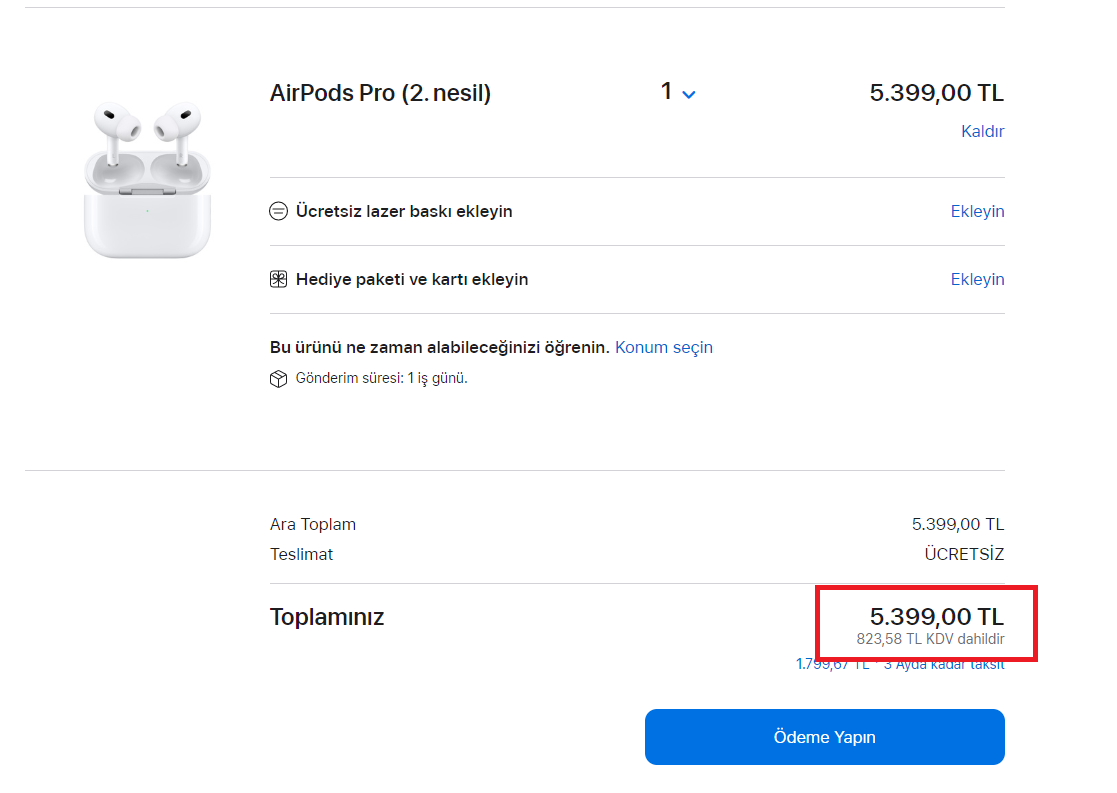Open the Konum seçin location link
The image size is (1117, 793).
663,348
